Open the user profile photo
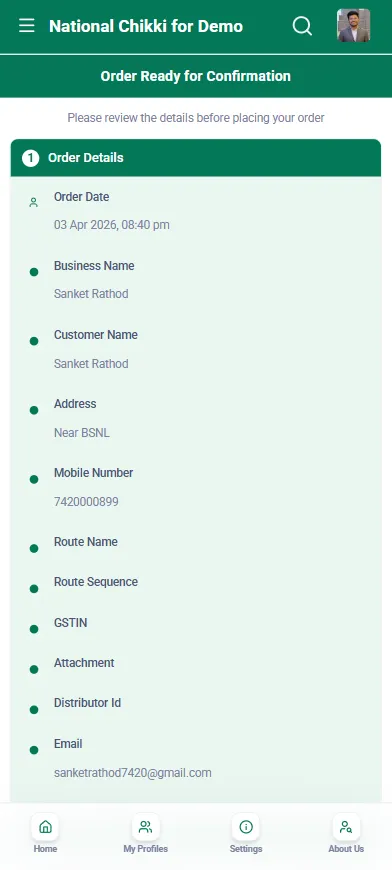The image size is (392, 870). point(353,26)
